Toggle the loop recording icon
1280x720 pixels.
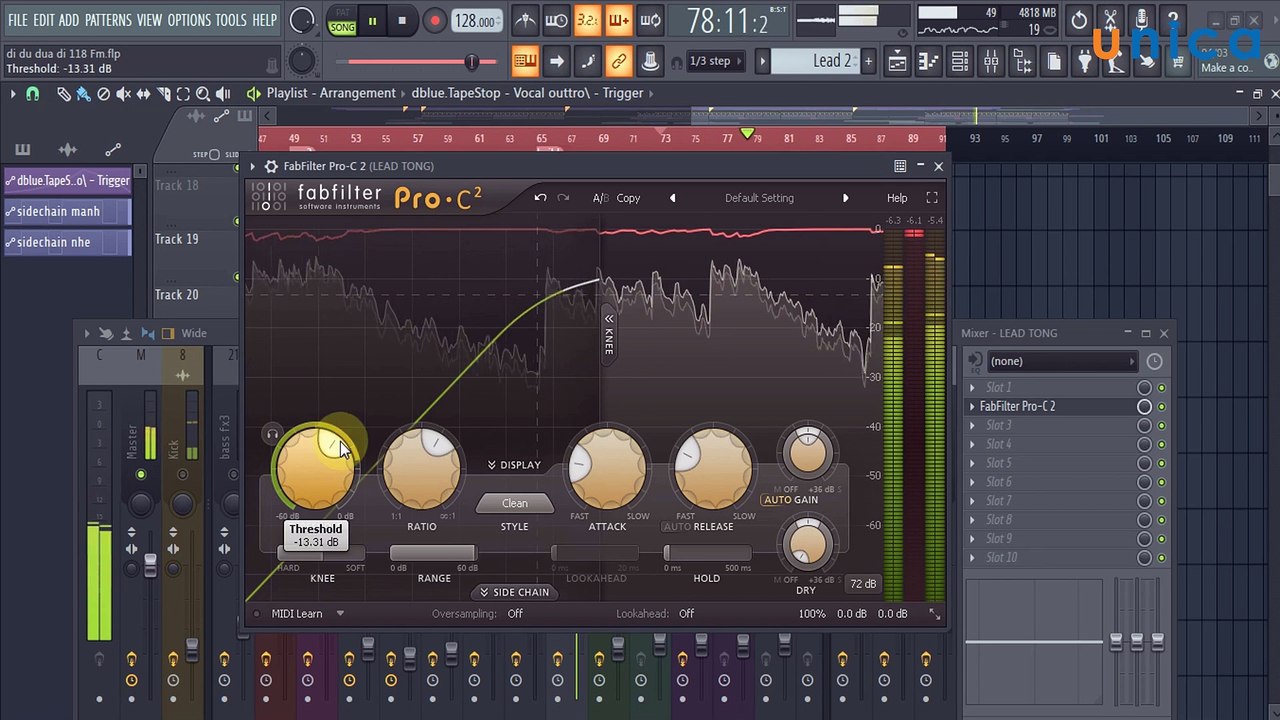pyautogui.click(x=650, y=20)
